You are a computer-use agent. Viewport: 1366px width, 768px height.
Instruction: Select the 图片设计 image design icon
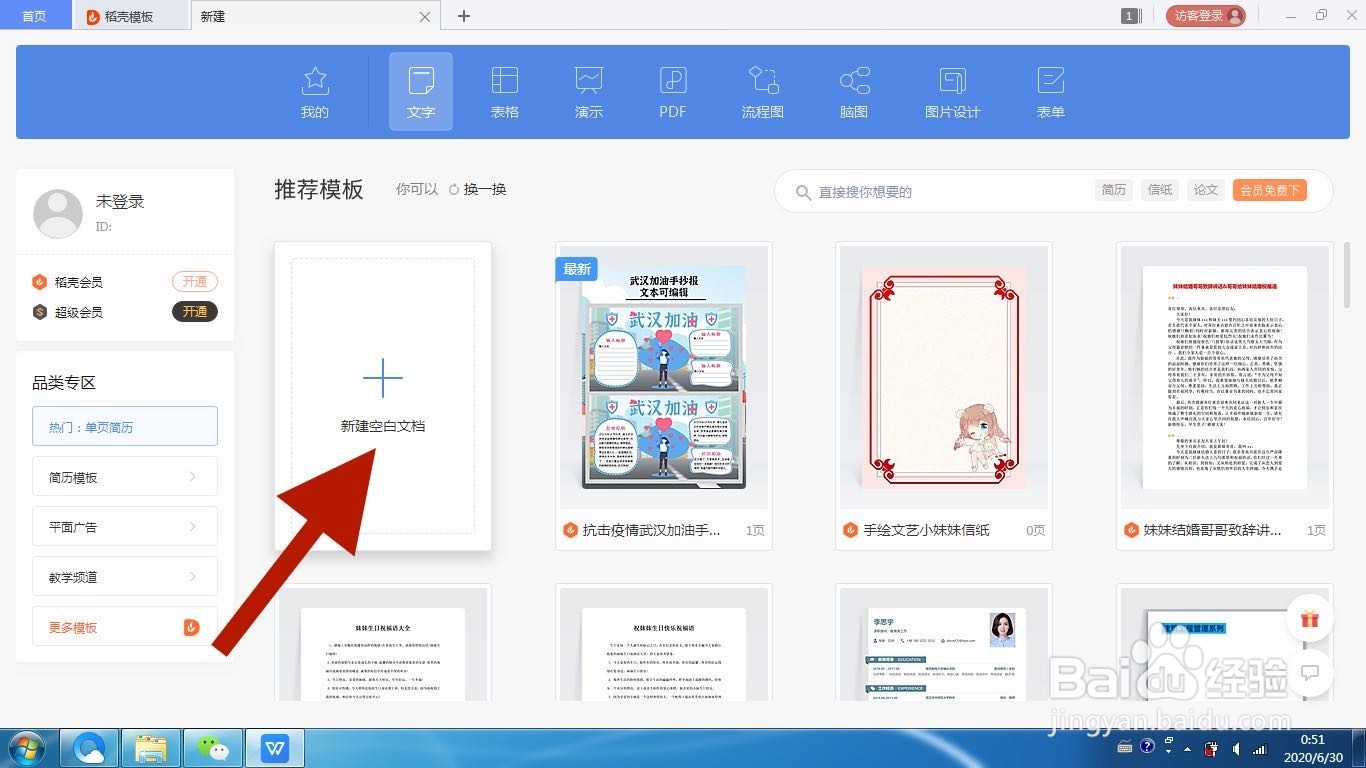point(951,91)
